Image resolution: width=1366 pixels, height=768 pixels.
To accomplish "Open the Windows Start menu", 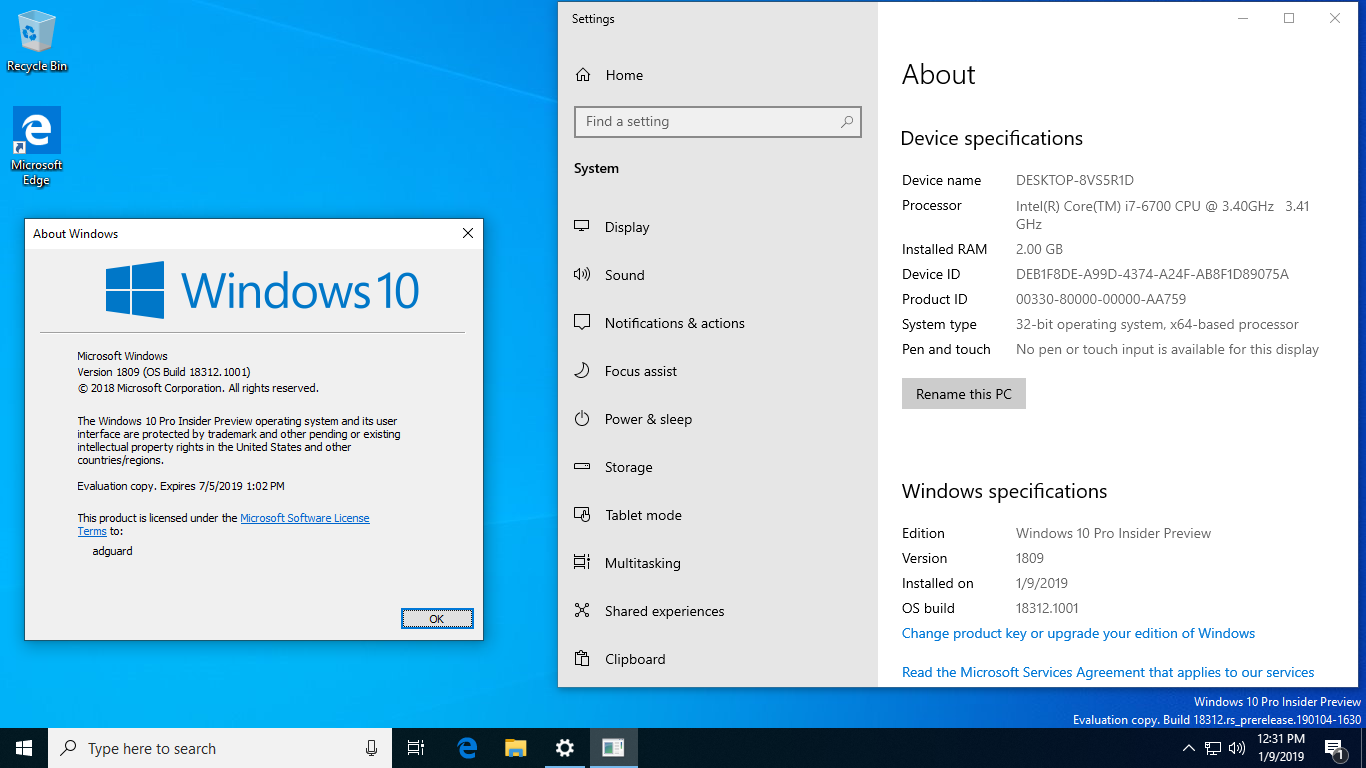I will (x=24, y=748).
